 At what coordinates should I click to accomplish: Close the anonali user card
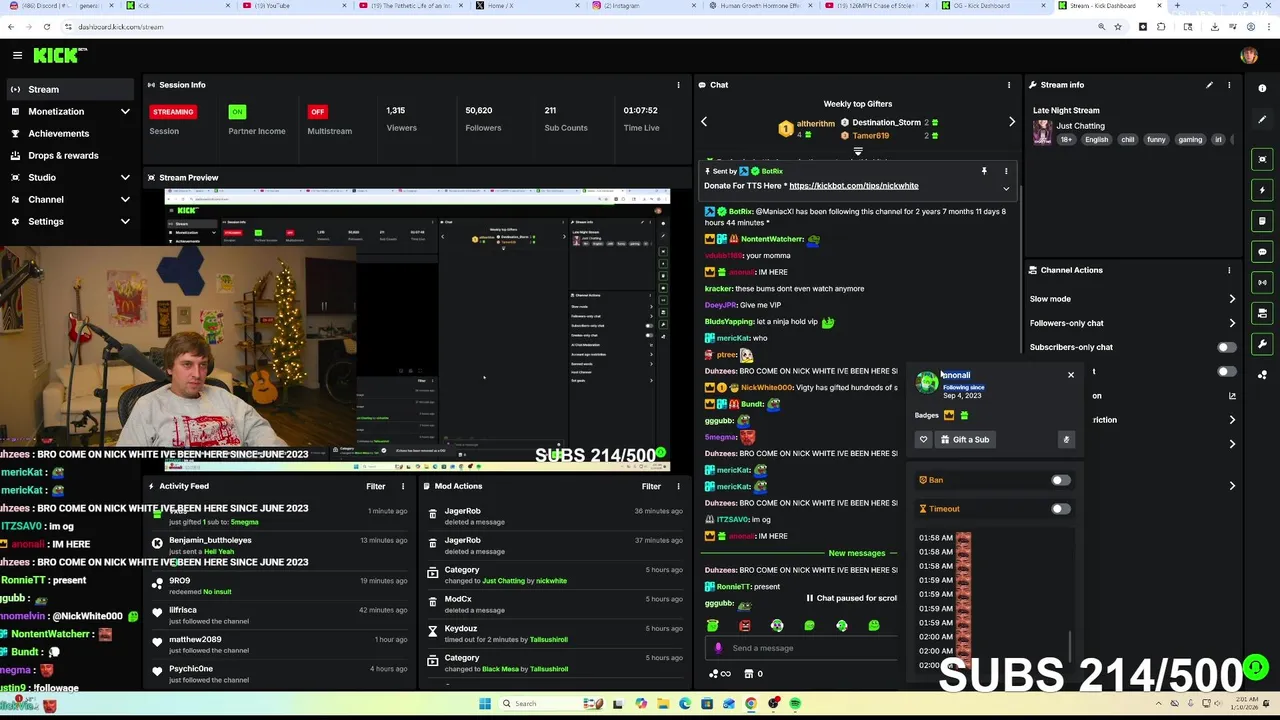pyautogui.click(x=1070, y=375)
